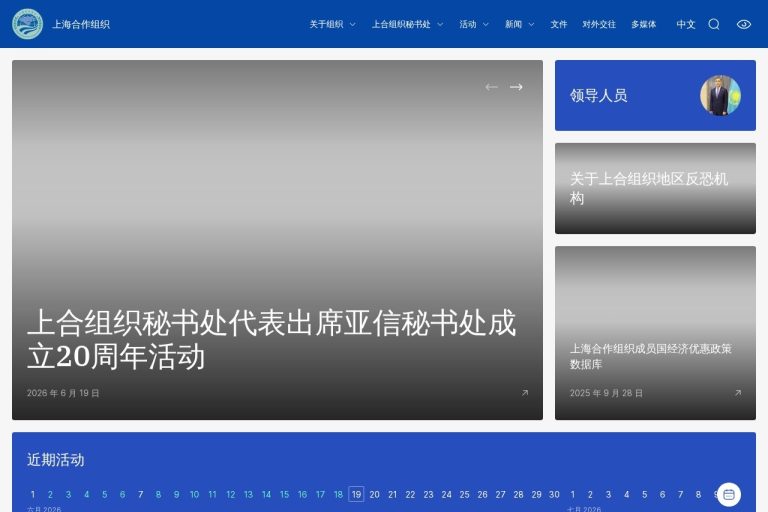
Task: Open headline article via its corner arrow icon
Action: (525, 393)
